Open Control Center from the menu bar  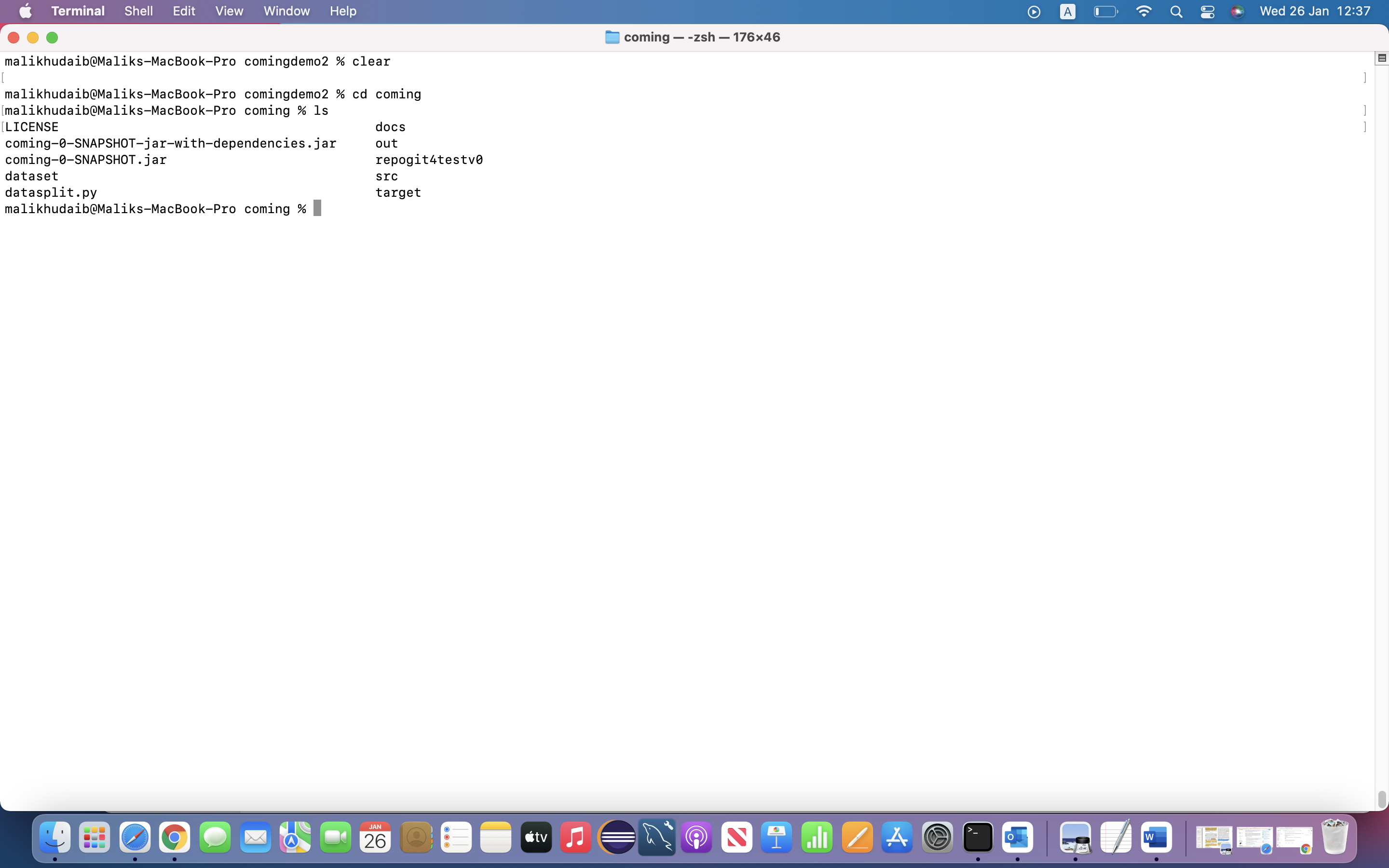pyautogui.click(x=1207, y=11)
